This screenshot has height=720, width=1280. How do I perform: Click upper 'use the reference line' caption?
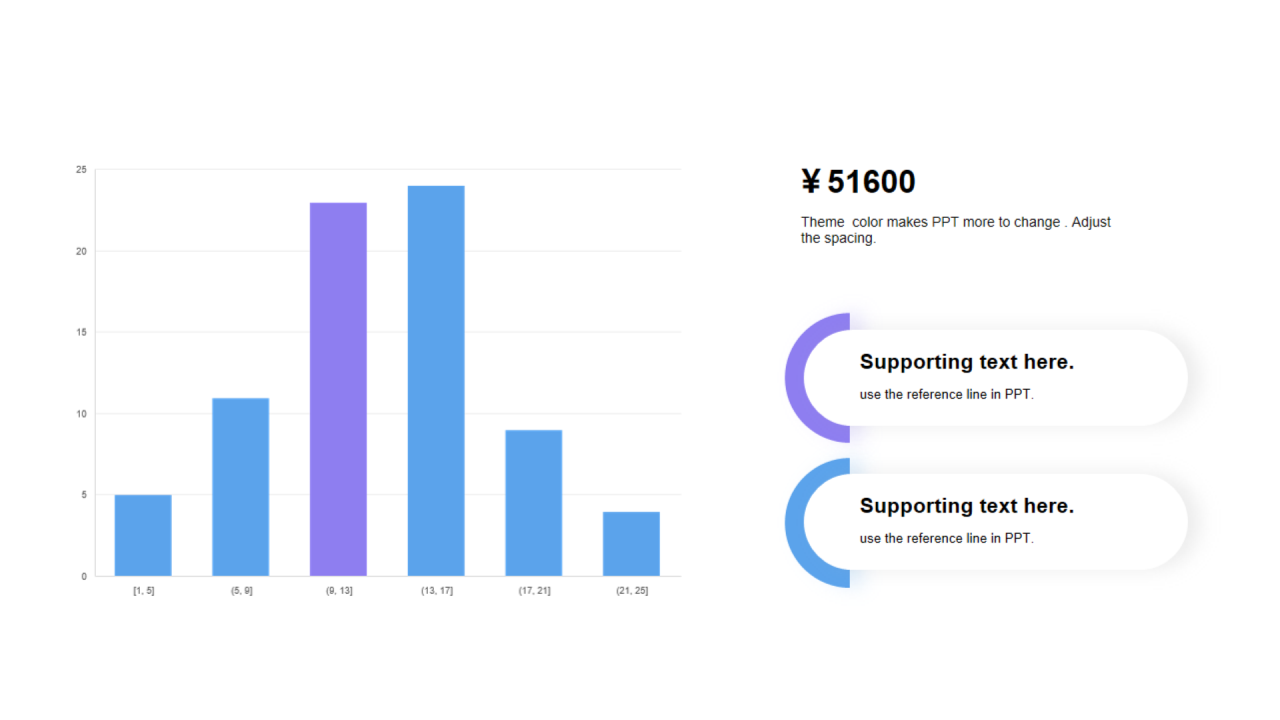point(947,394)
